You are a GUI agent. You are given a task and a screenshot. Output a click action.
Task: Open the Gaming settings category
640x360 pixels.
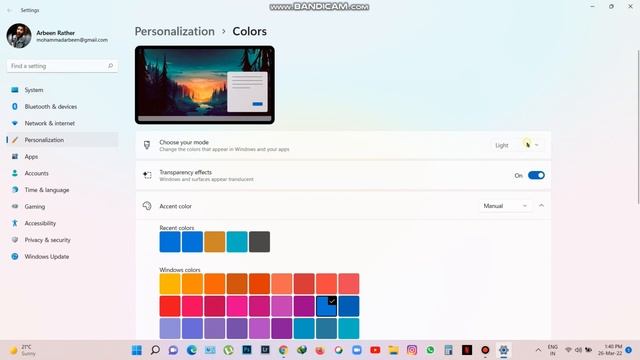pos(62,207)
